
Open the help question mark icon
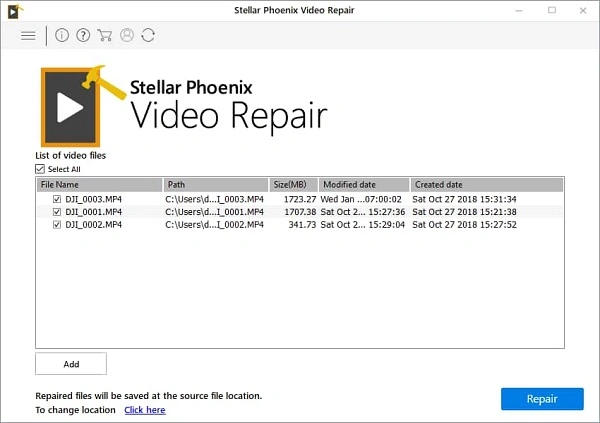click(x=83, y=35)
